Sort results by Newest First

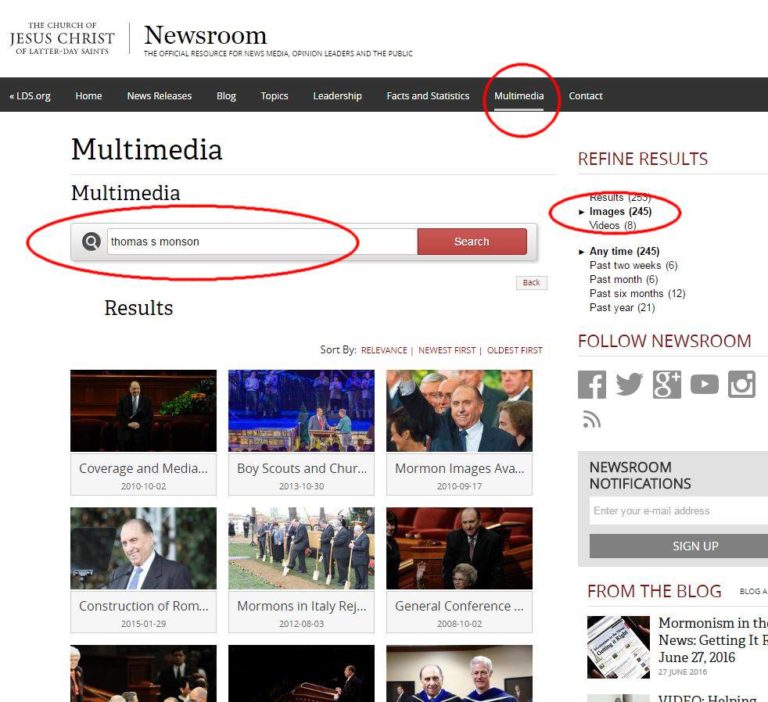[x=448, y=351]
